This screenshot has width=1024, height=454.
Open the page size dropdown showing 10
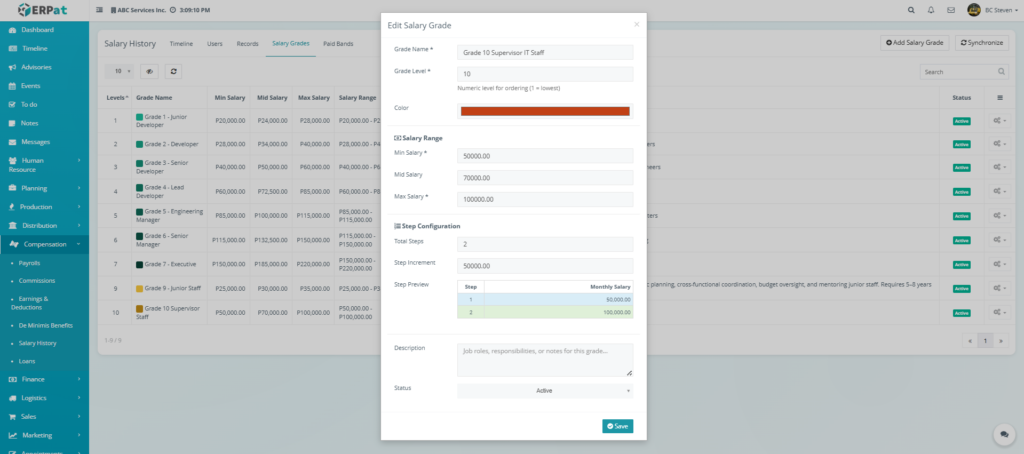coord(121,72)
